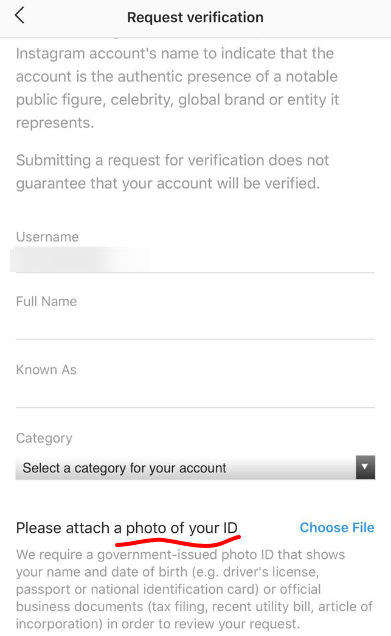Screen dimensions: 391x636
Task: Select a category for your account
Action: 195,467
